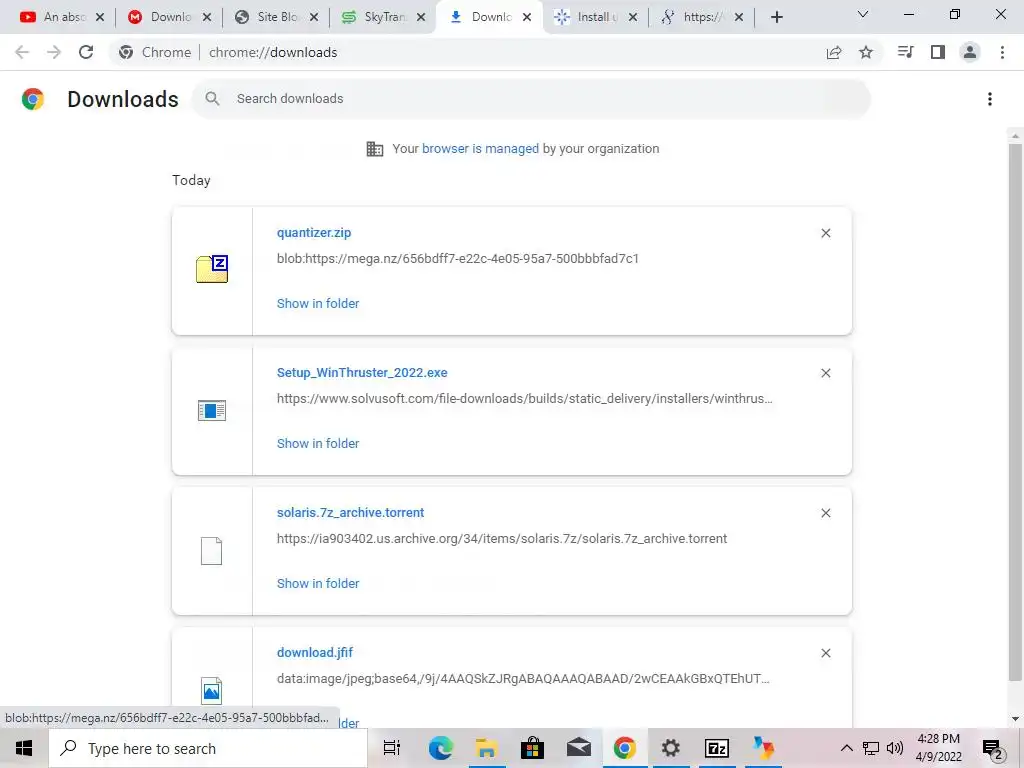Open the media control queue icon
The image size is (1024, 768).
905,52
